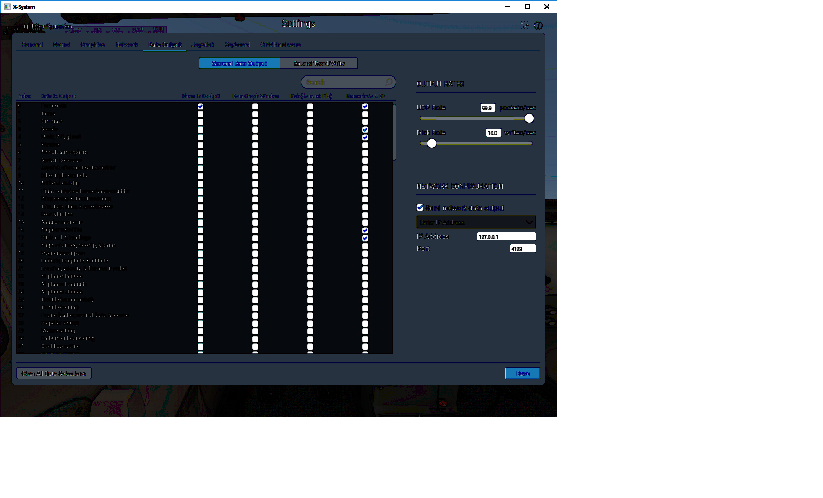Switch to the Graphics tab
823x498 pixels.
click(92, 45)
